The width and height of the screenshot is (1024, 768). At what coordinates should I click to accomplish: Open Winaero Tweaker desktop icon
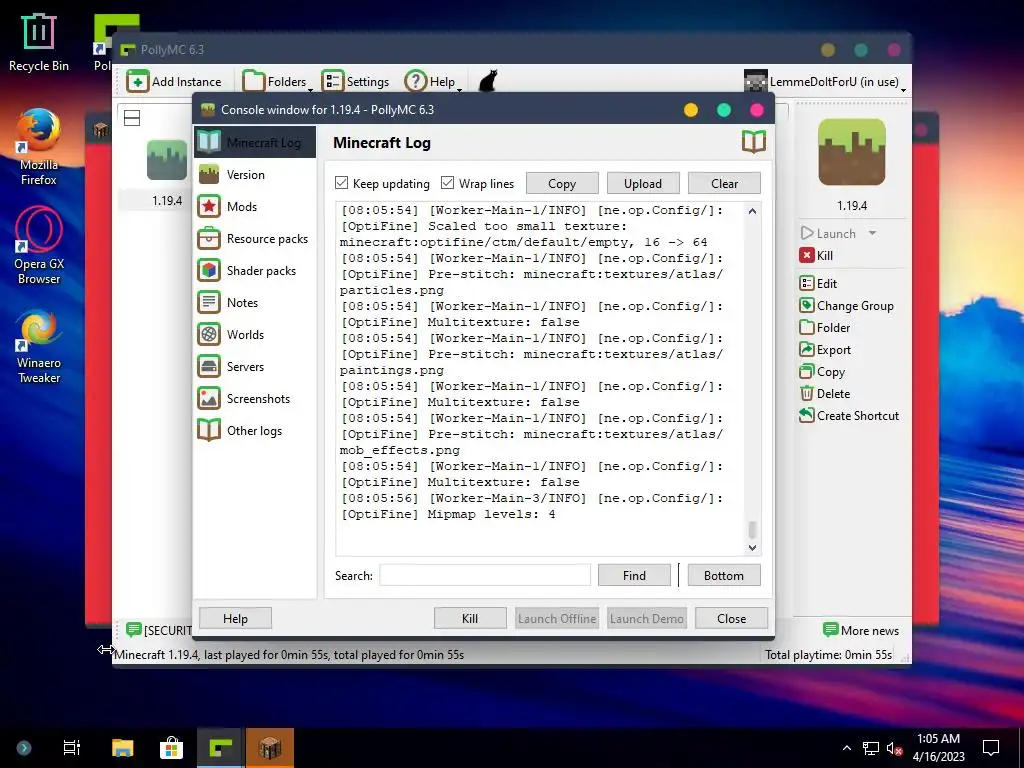(39, 345)
